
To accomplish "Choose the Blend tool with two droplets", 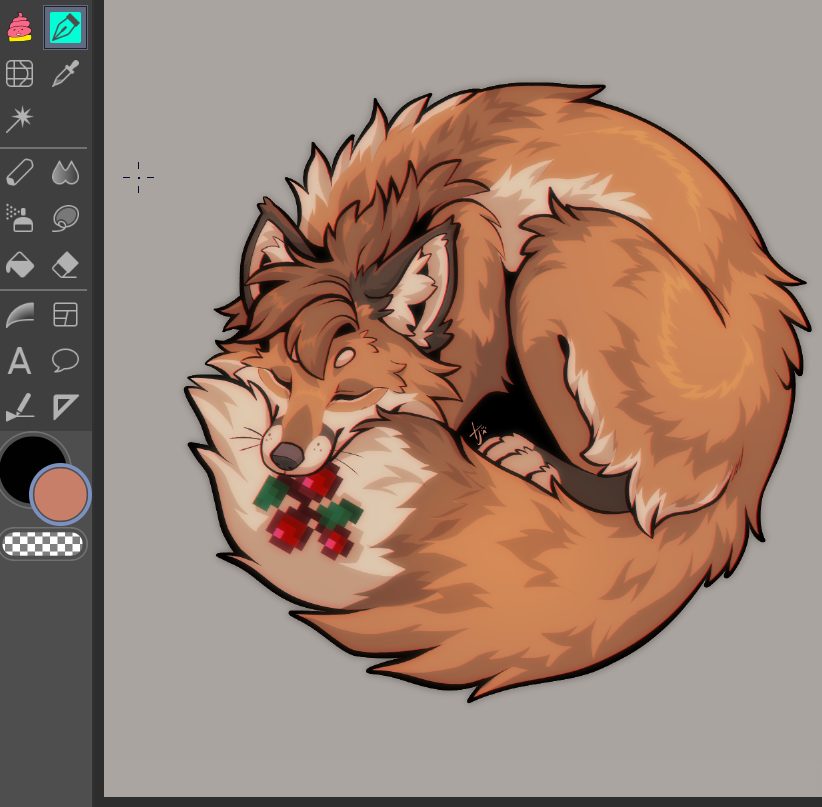I will click(x=65, y=172).
